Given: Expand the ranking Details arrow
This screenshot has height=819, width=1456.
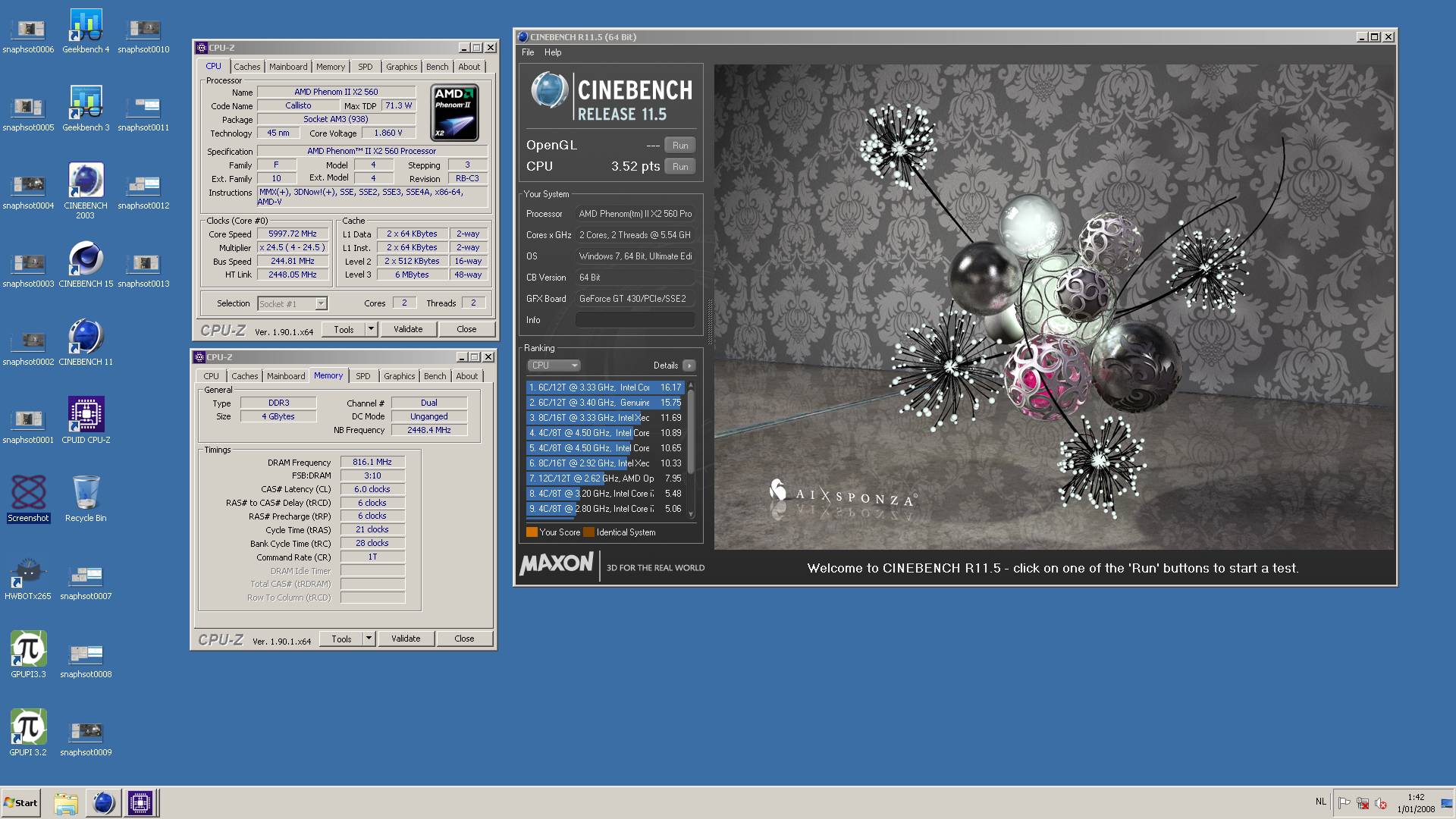Looking at the screenshot, I should pyautogui.click(x=689, y=366).
